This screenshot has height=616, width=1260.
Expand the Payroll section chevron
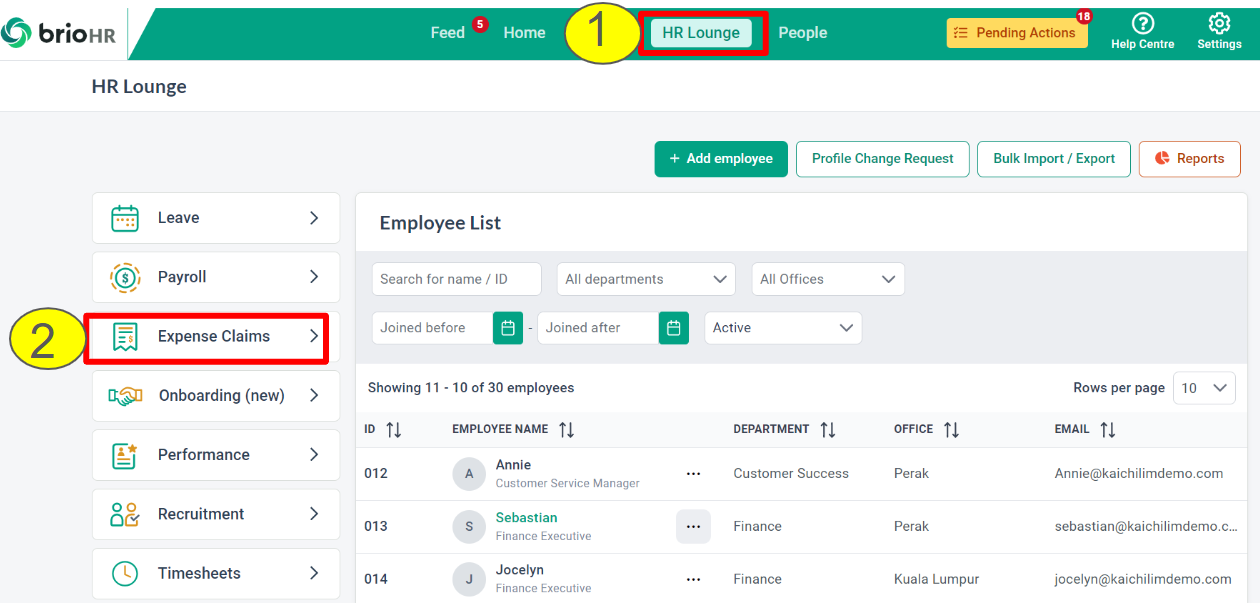tap(314, 277)
